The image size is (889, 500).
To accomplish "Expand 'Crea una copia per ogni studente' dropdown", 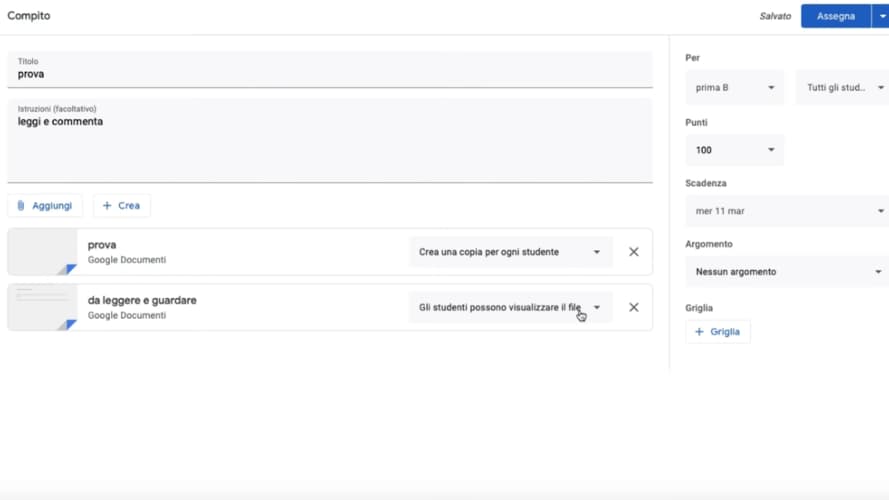I will click(x=510, y=252).
